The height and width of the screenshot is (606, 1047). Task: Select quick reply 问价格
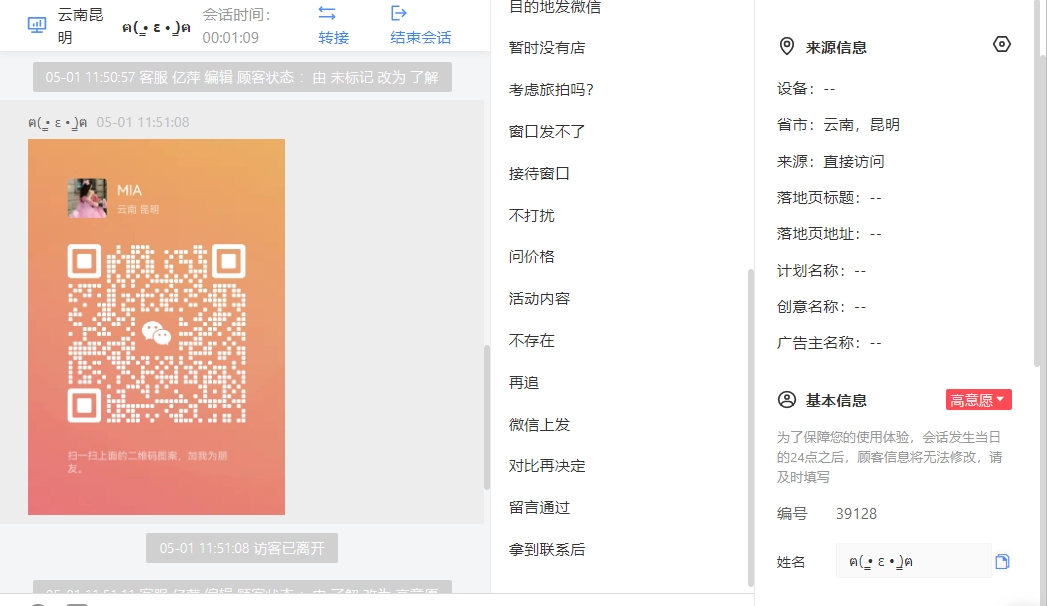[532, 257]
